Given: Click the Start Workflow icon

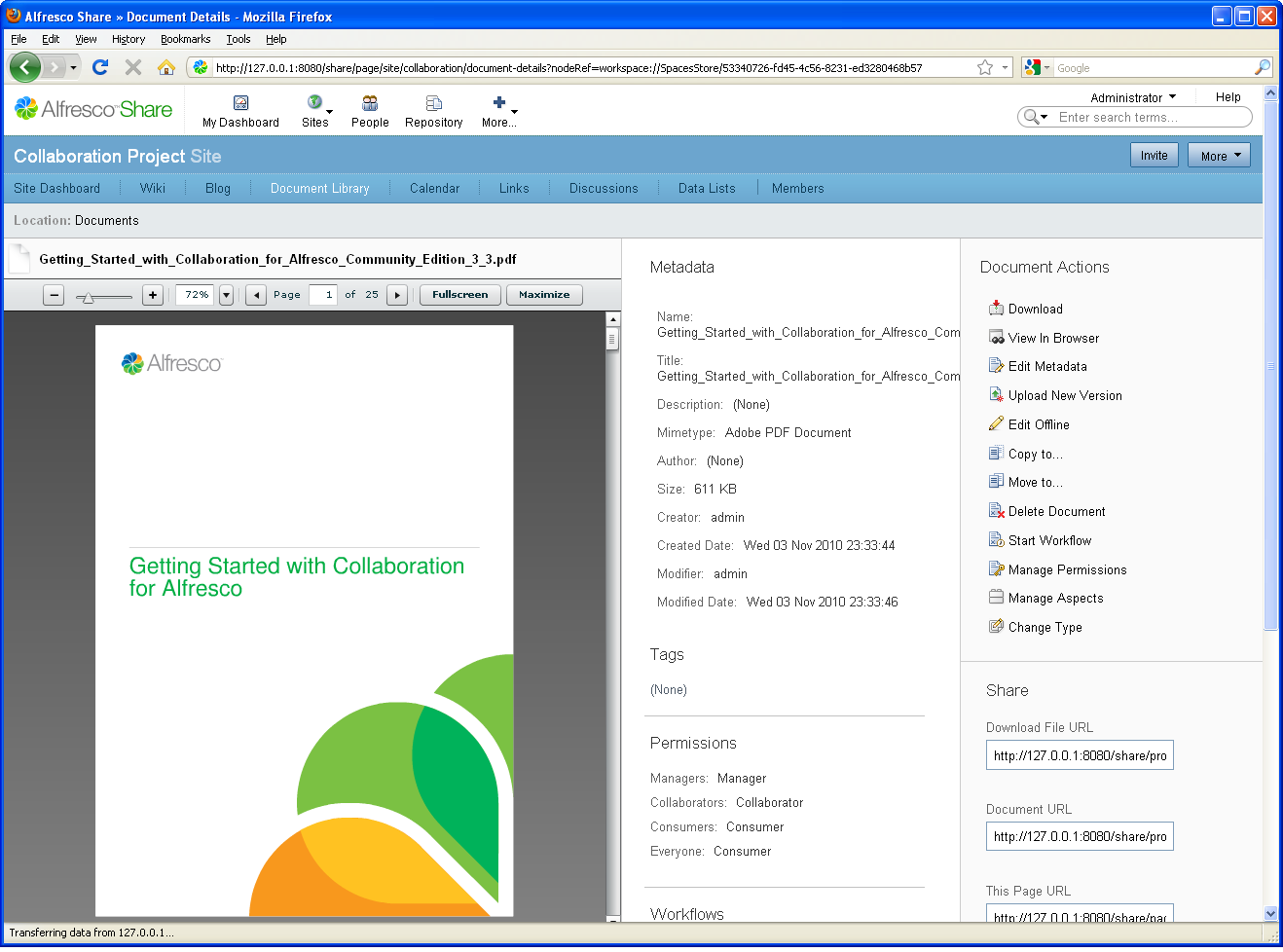Looking at the screenshot, I should [996, 540].
